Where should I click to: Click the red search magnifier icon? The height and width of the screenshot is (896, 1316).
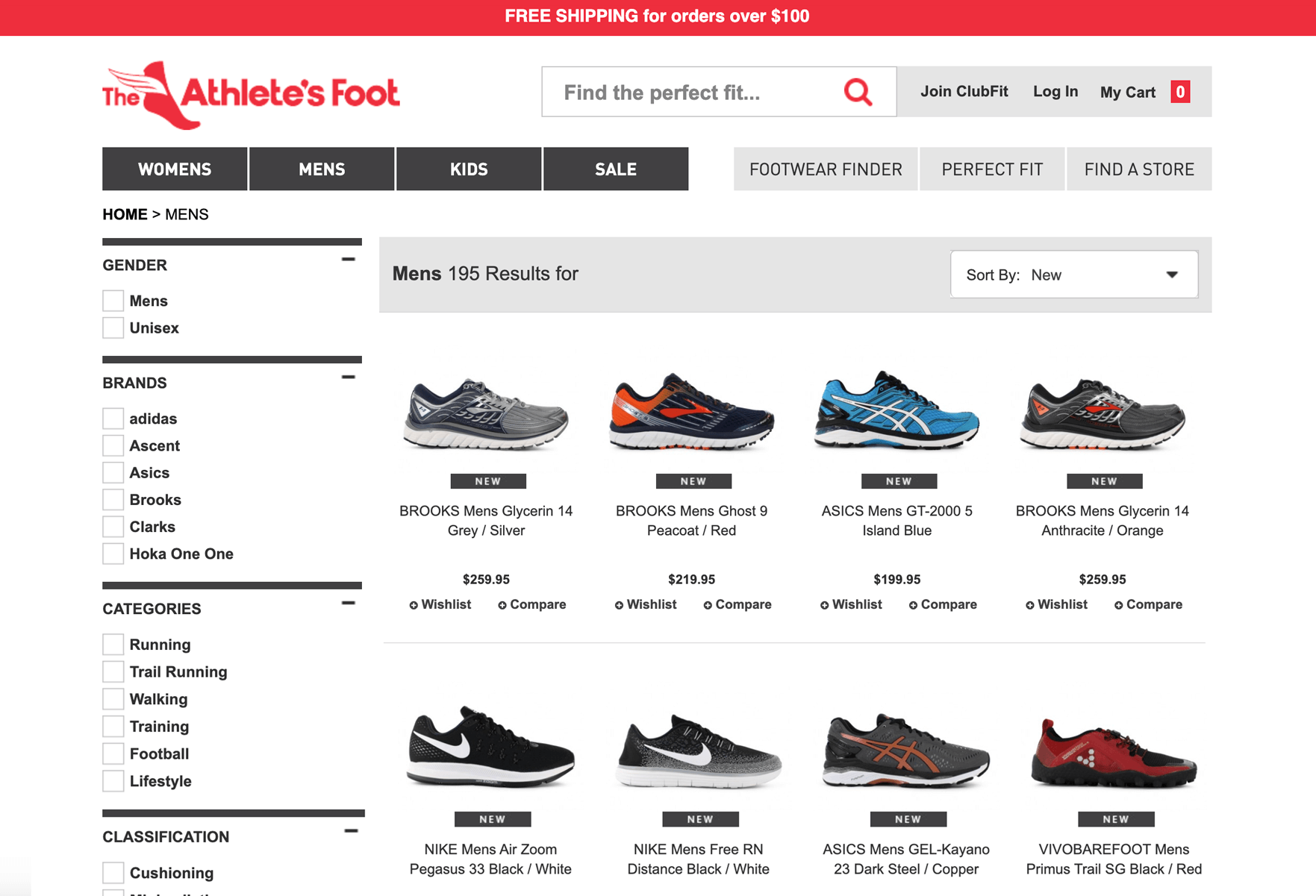[x=858, y=92]
